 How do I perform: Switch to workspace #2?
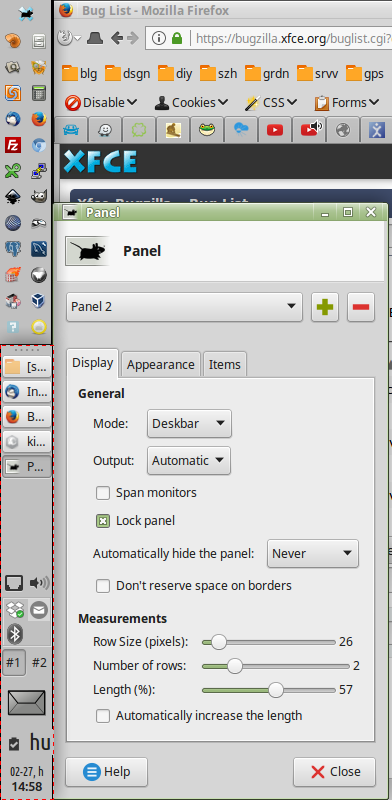coord(39,662)
